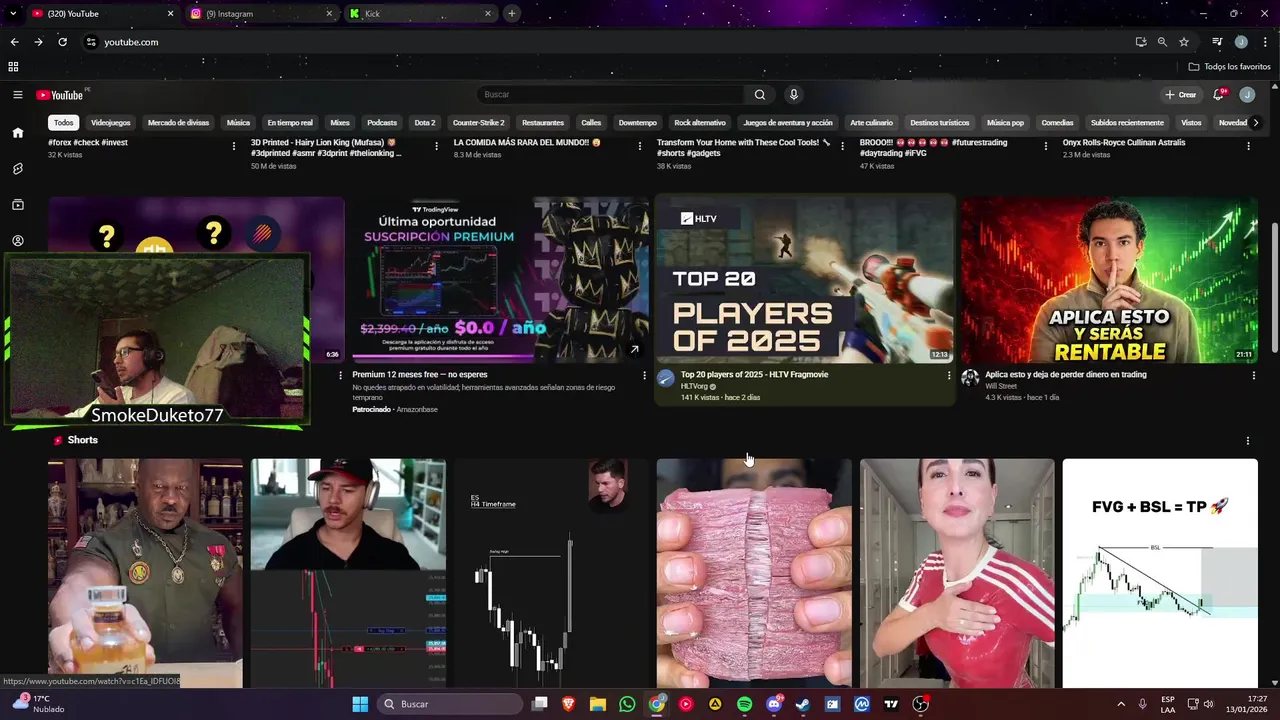Open Aplica esto y deja de perder title
1280x720 pixels.
1066,375
